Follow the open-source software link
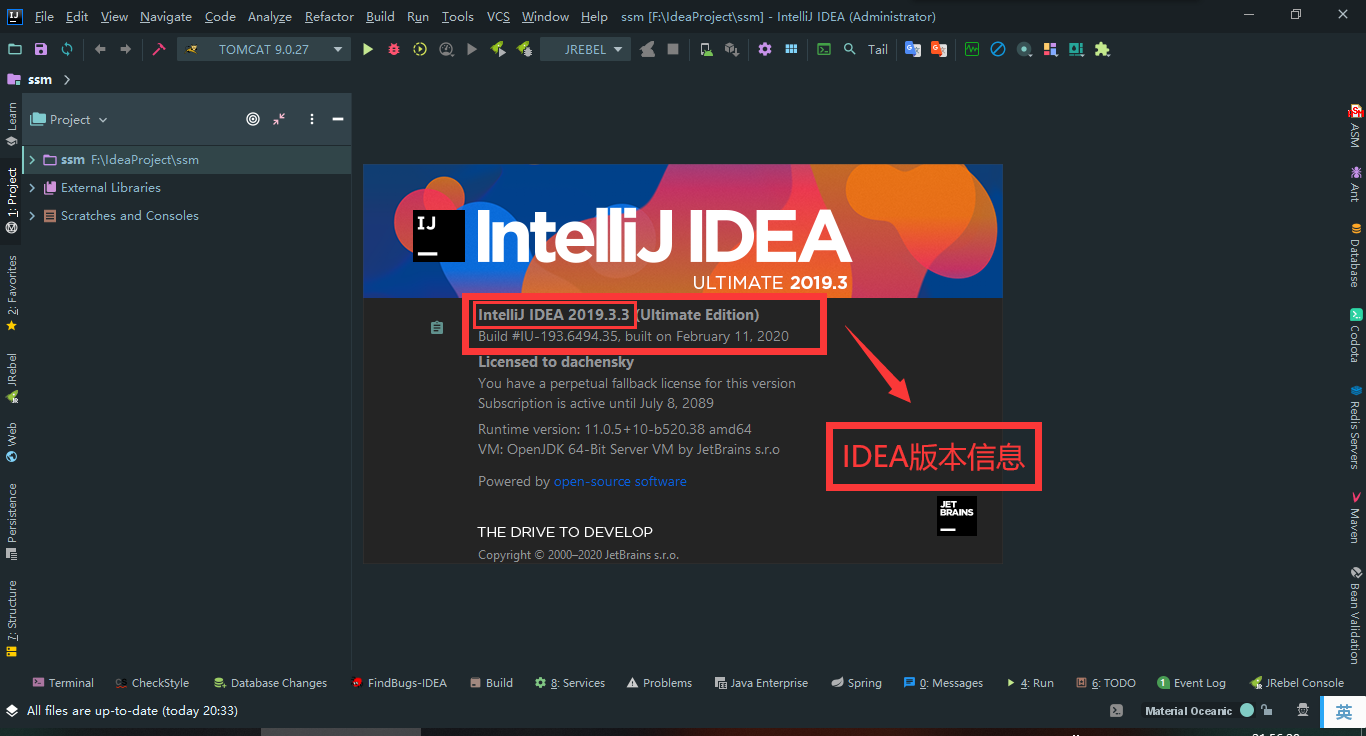This screenshot has height=736, width=1366. coord(620,481)
